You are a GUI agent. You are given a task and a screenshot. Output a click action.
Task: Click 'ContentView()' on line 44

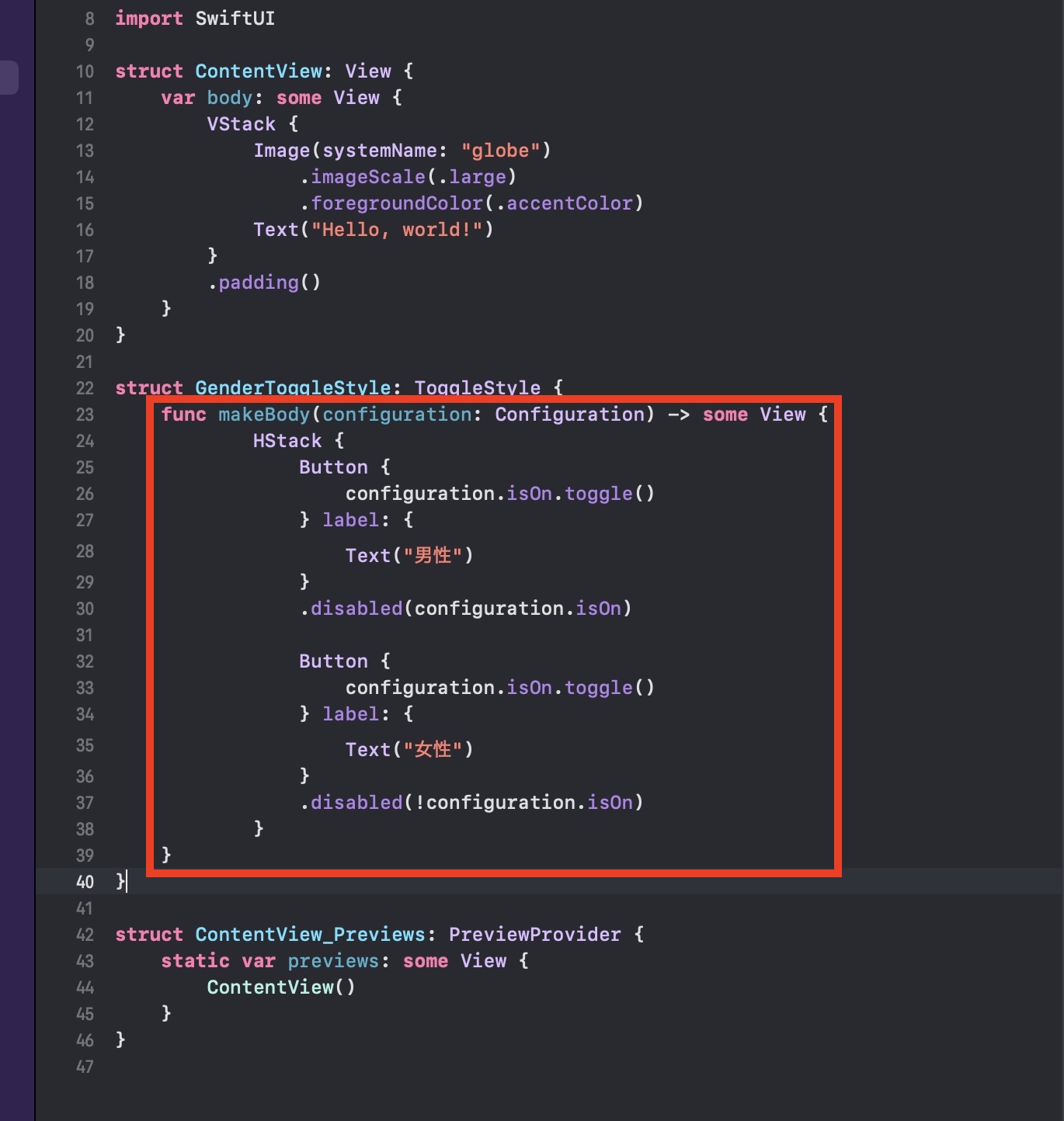click(x=281, y=987)
